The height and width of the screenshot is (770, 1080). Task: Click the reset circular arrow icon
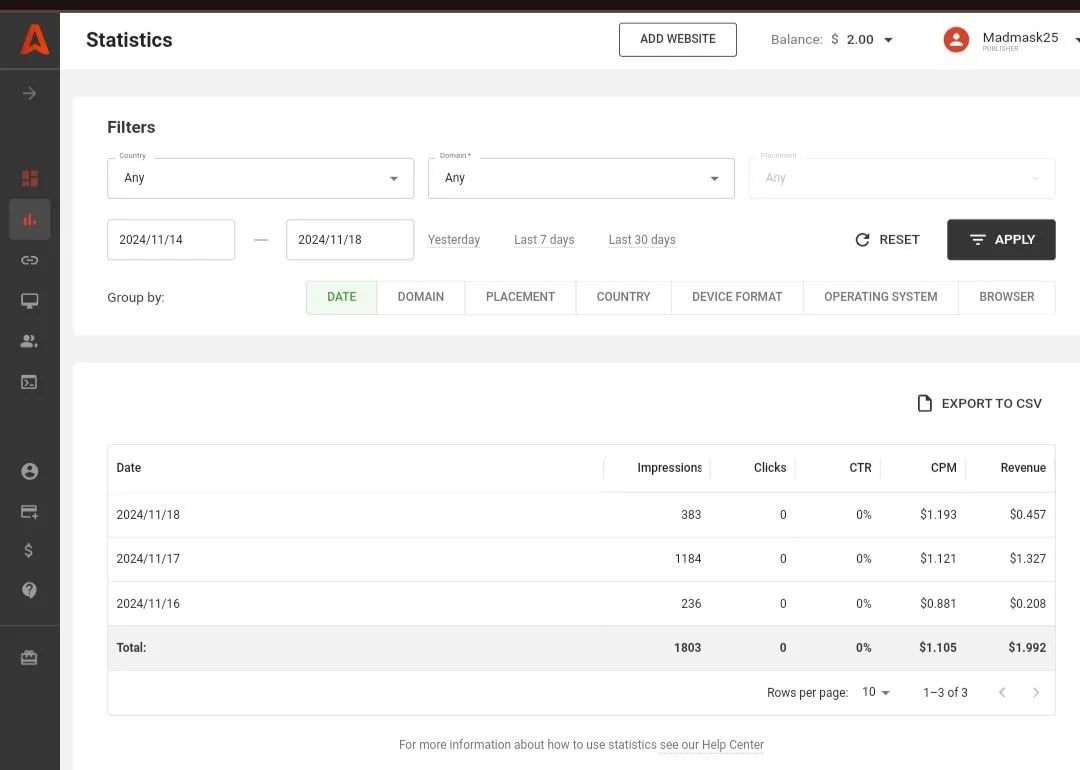point(862,240)
